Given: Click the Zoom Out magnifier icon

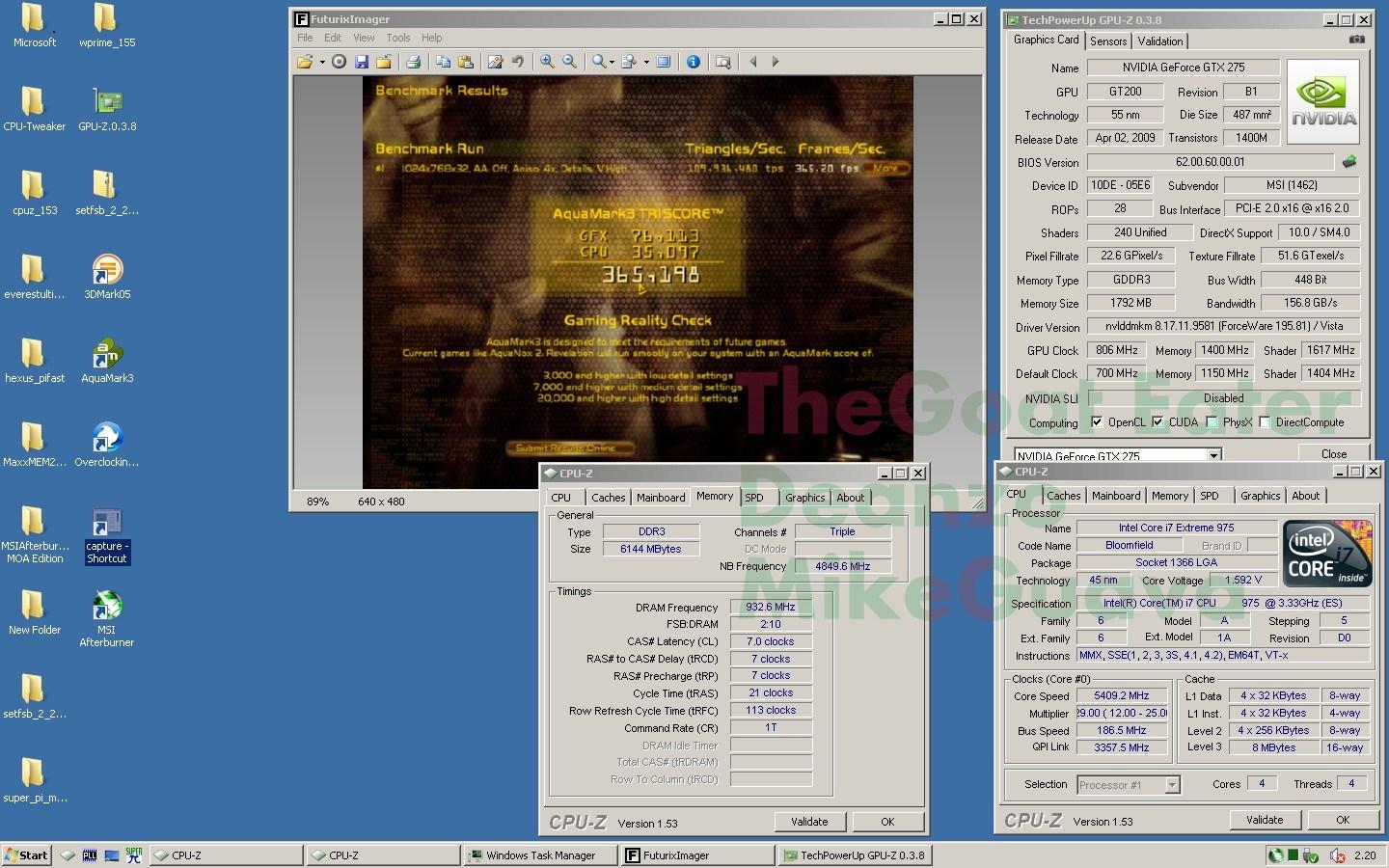Looking at the screenshot, I should (570, 62).
